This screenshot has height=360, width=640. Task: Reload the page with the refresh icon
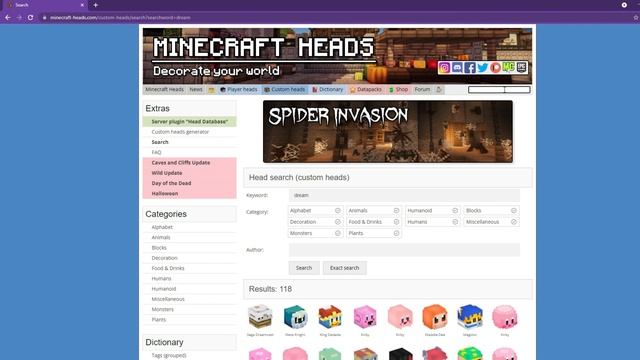[31, 18]
